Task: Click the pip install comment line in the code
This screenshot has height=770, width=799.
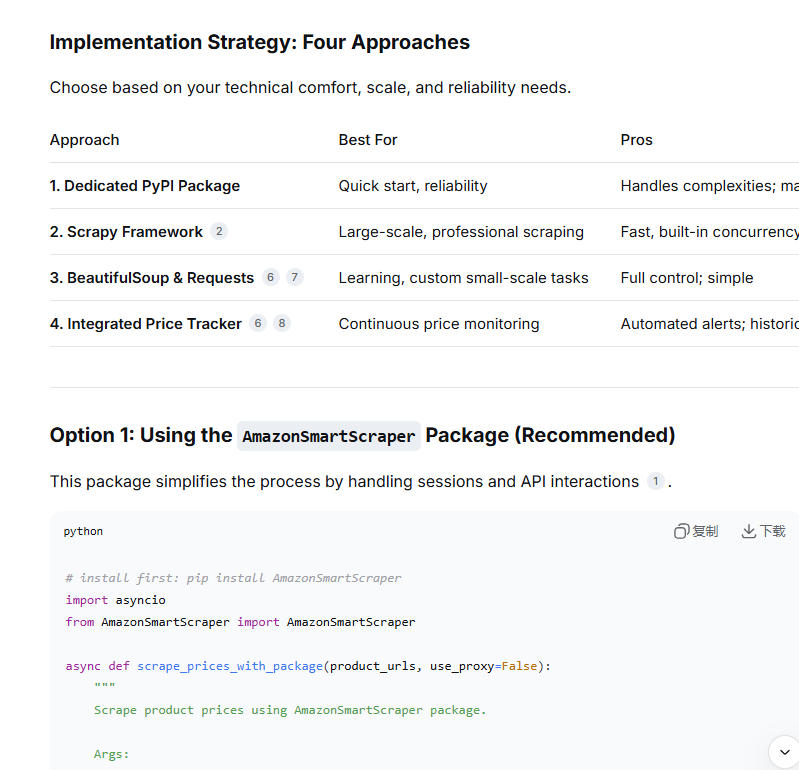Action: coord(233,578)
